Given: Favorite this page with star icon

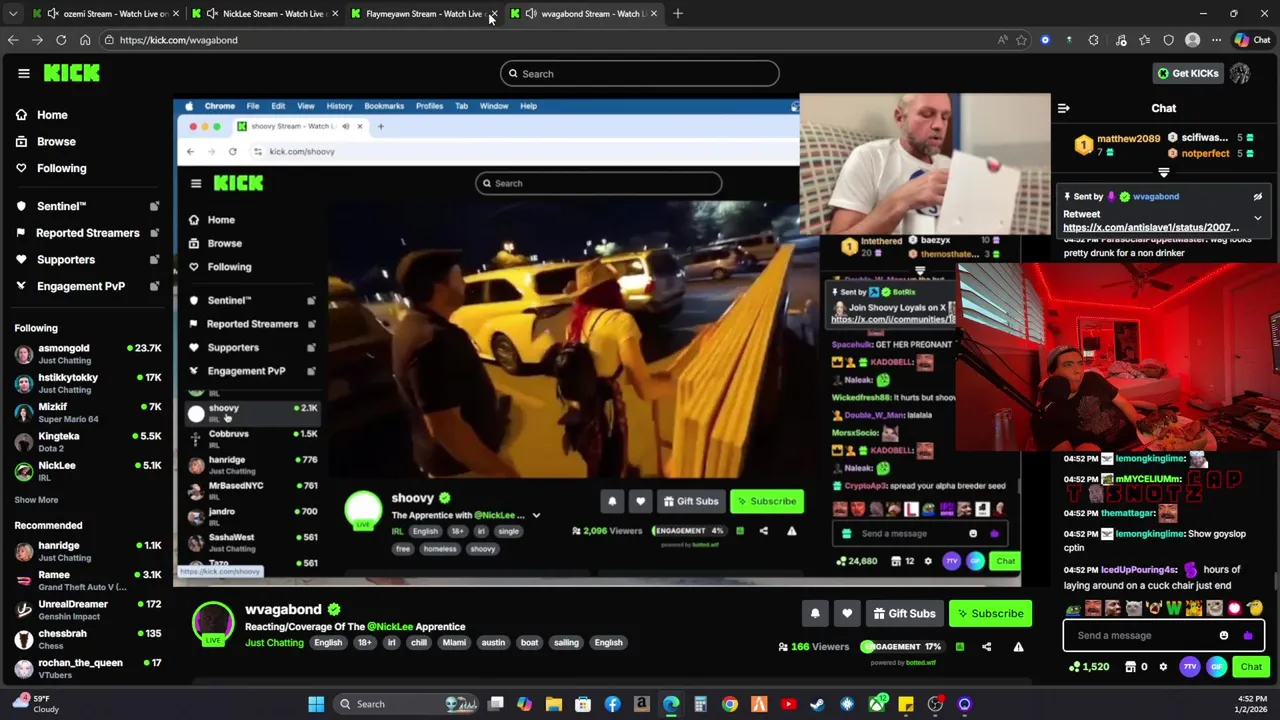Looking at the screenshot, I should coord(1021,40).
